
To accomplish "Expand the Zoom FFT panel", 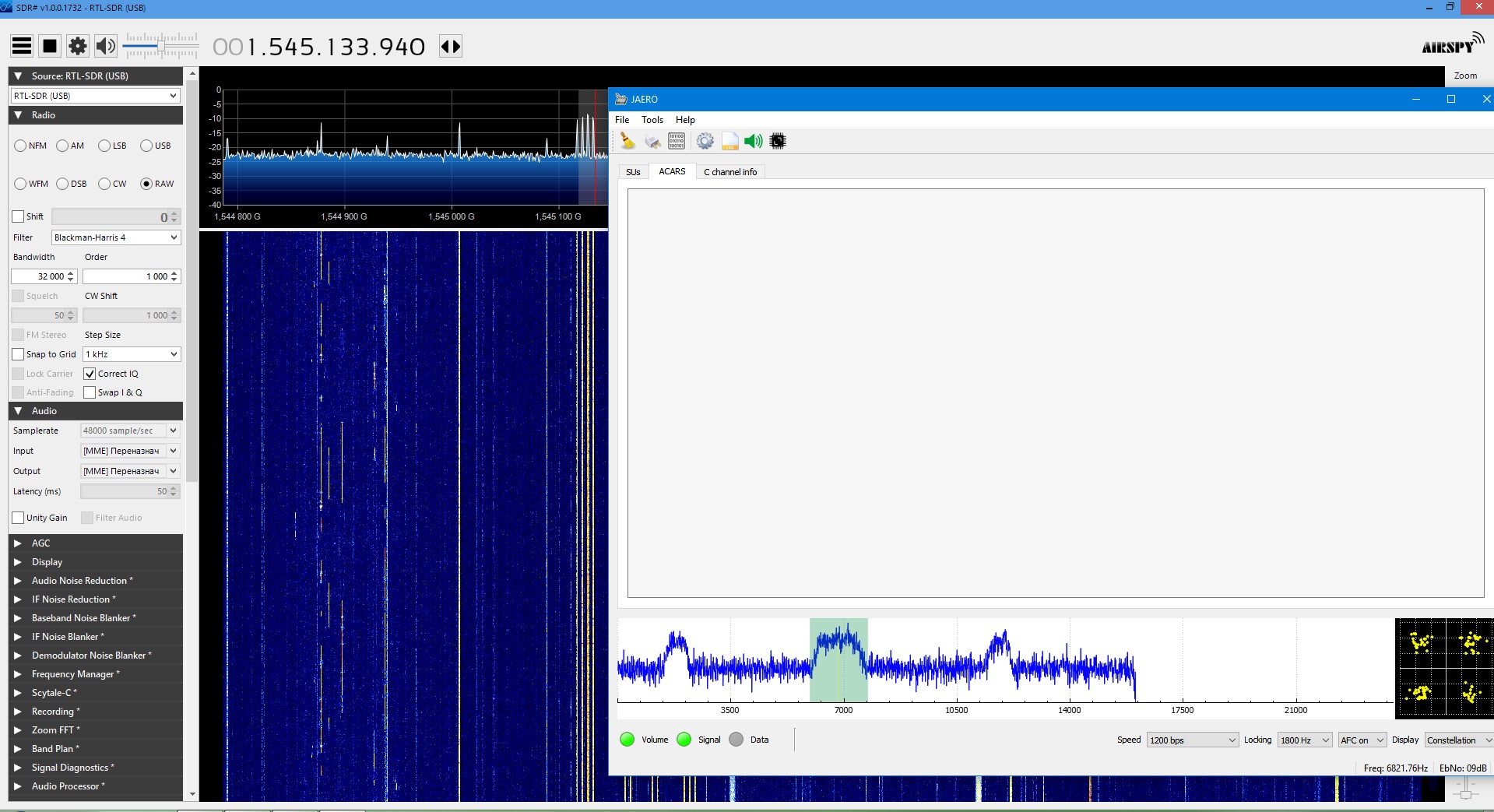I will pos(96,730).
